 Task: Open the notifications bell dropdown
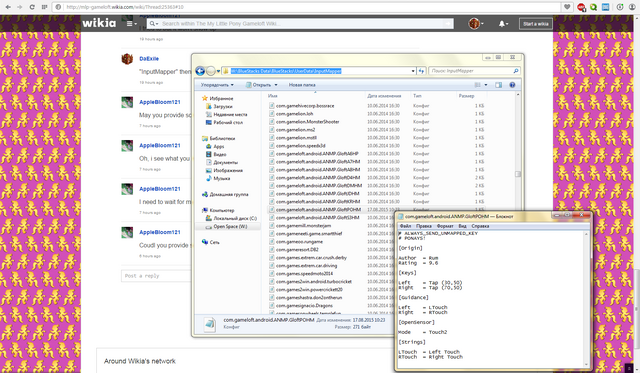[x=503, y=24]
